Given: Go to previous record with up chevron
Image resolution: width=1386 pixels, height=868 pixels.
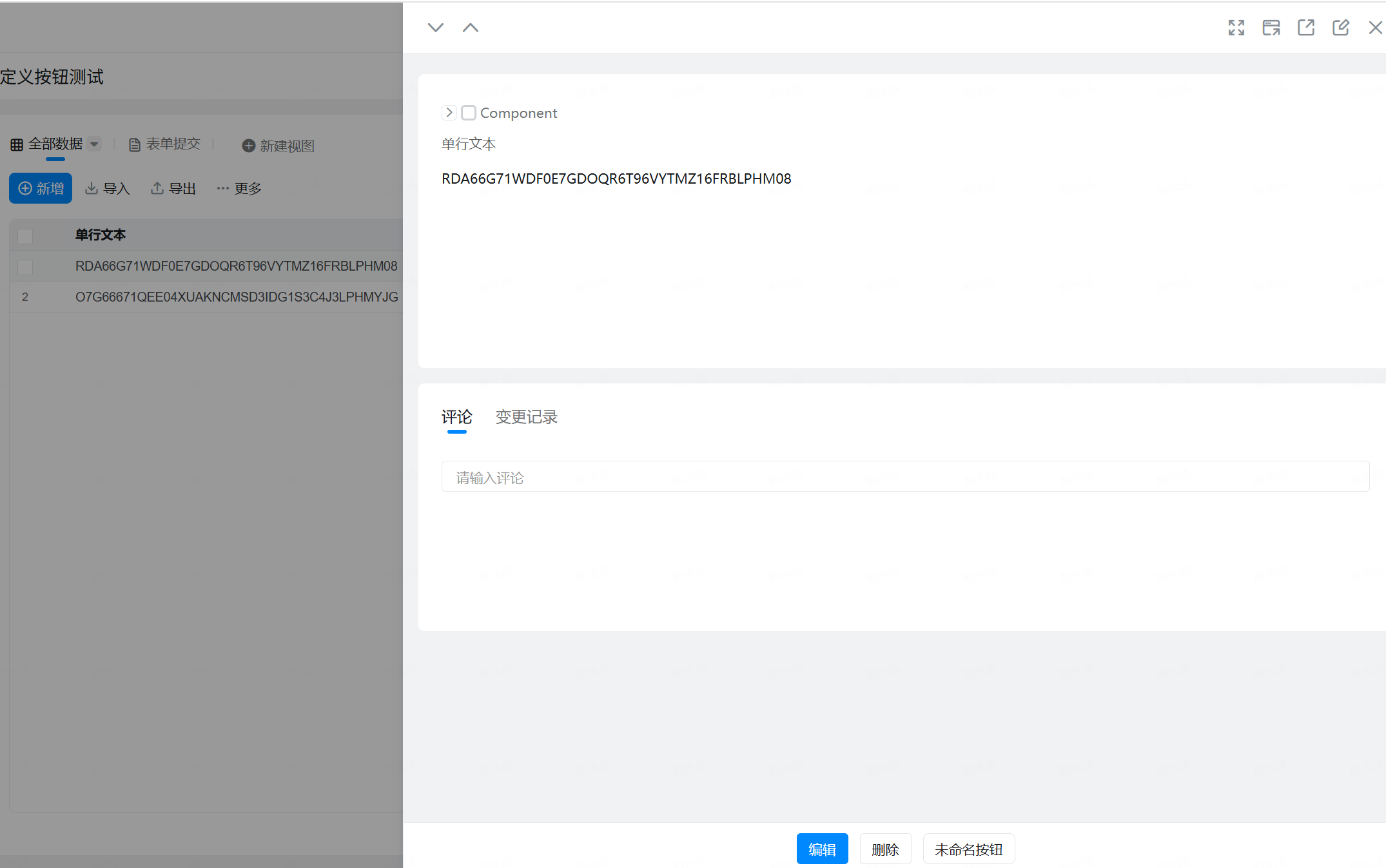Looking at the screenshot, I should coord(471,28).
